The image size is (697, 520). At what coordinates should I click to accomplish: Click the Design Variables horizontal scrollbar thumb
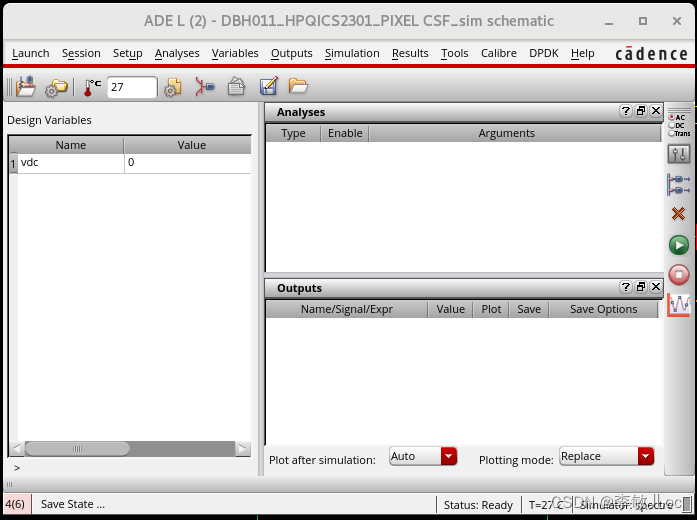[x=77, y=448]
